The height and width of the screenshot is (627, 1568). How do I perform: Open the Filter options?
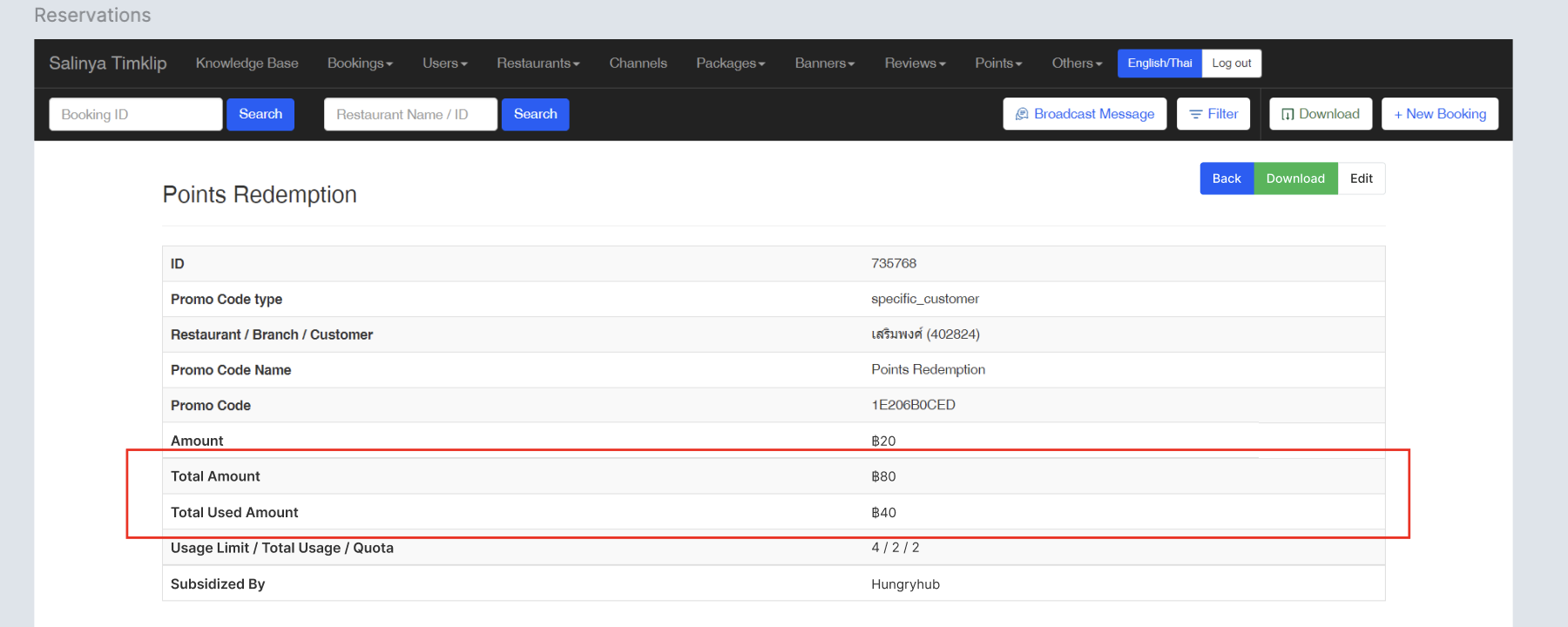tap(1213, 114)
